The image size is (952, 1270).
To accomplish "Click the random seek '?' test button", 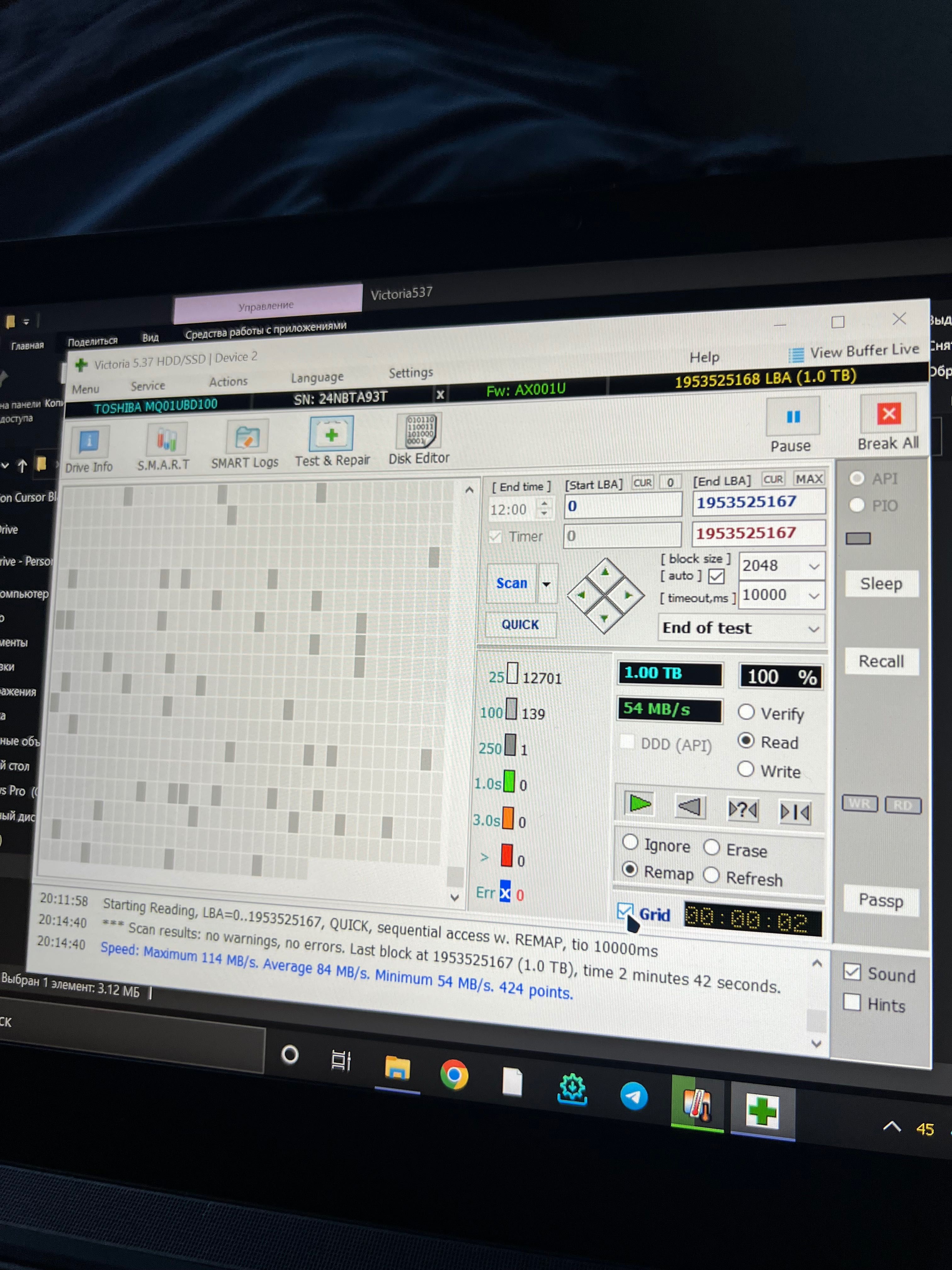I will pos(743,809).
